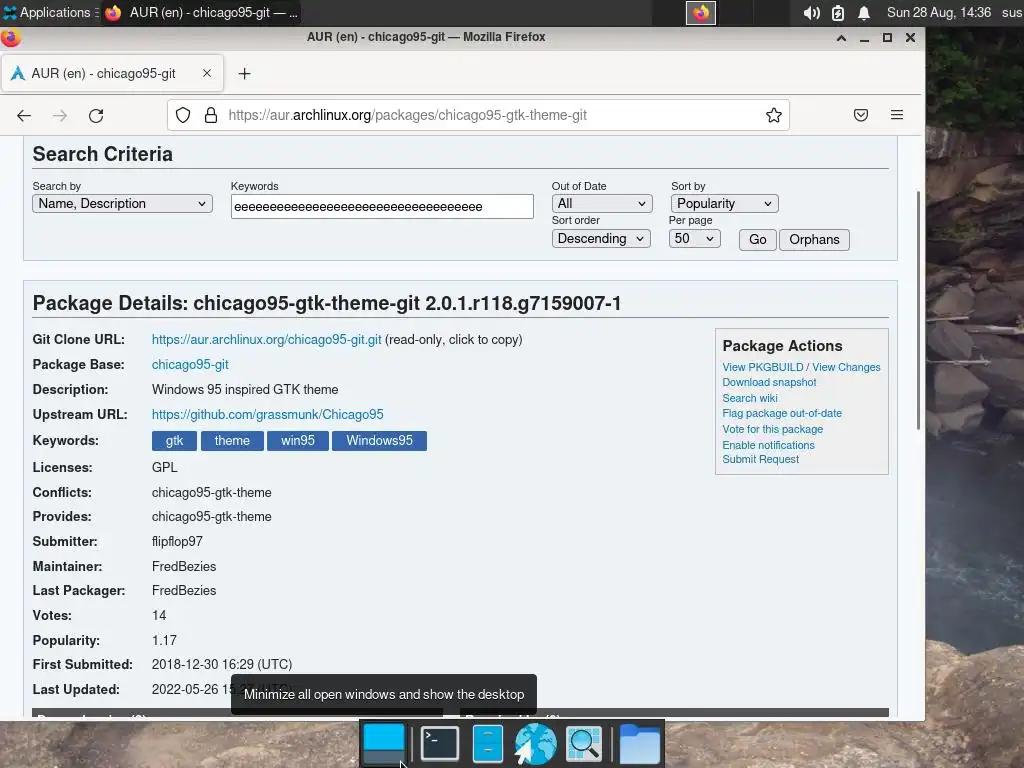Image resolution: width=1024 pixels, height=768 pixels.
Task: Open View PKGBUILD link
Action: coord(763,367)
